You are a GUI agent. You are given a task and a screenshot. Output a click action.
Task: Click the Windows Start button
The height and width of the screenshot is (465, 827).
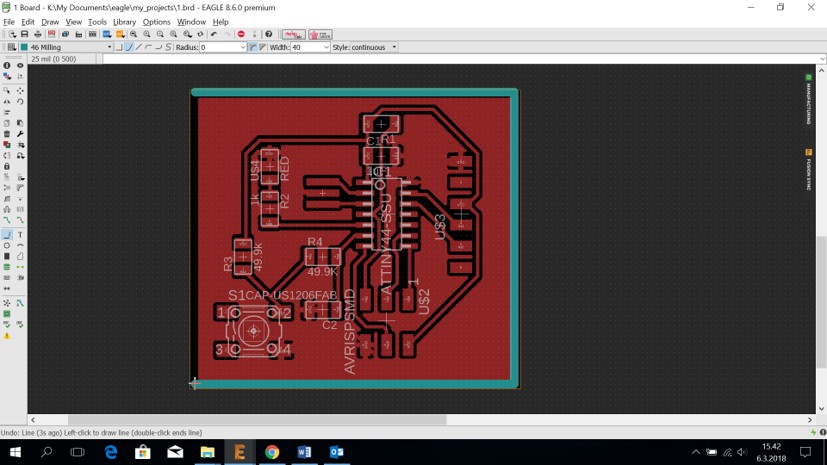(x=15, y=452)
